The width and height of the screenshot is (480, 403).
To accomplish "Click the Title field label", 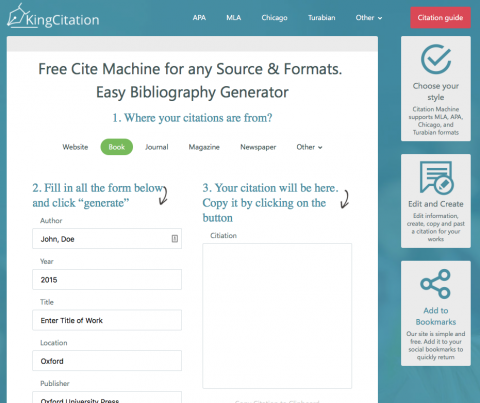I will (x=47, y=302).
